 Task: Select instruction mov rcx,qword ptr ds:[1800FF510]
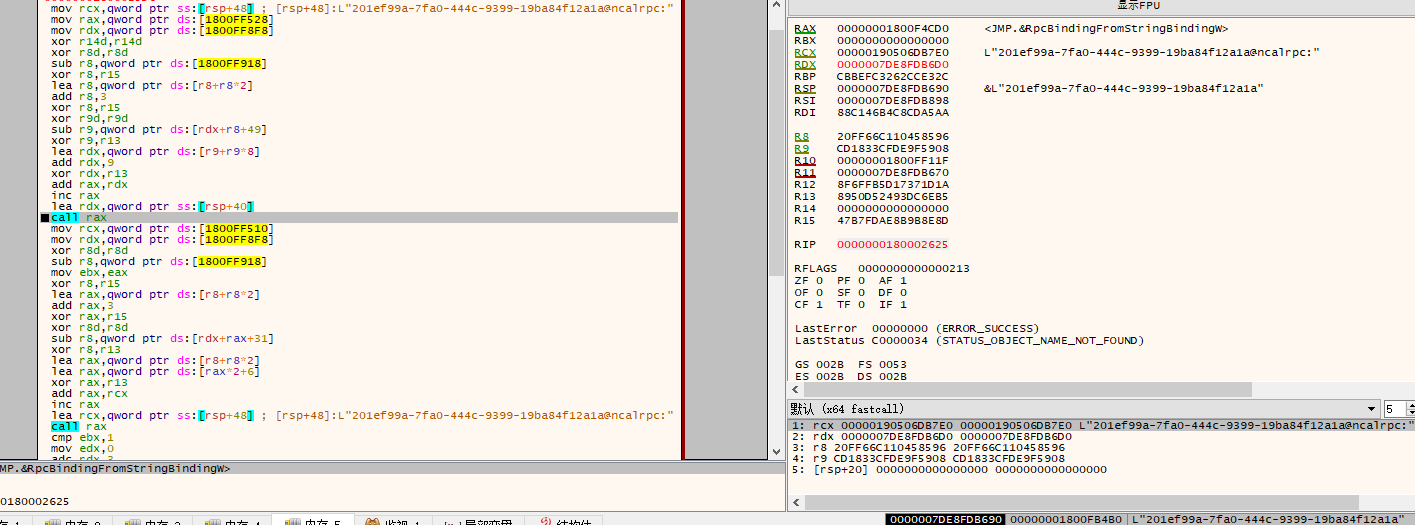162,228
